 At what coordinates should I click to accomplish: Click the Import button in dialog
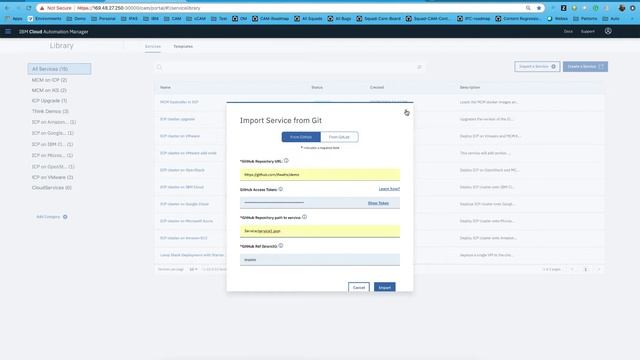(384, 287)
